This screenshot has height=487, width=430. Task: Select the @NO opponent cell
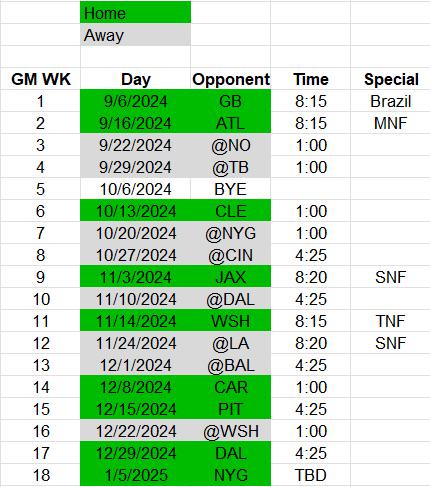[231, 145]
